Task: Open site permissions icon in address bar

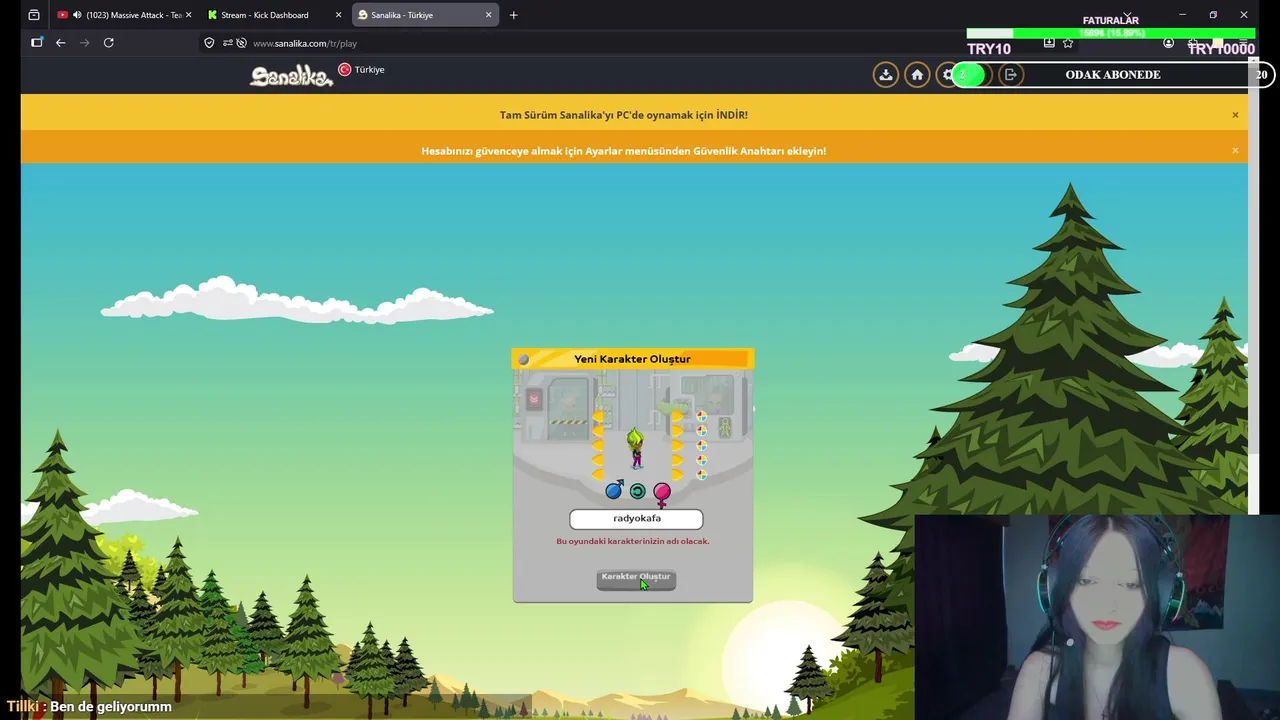Action: 227,43
